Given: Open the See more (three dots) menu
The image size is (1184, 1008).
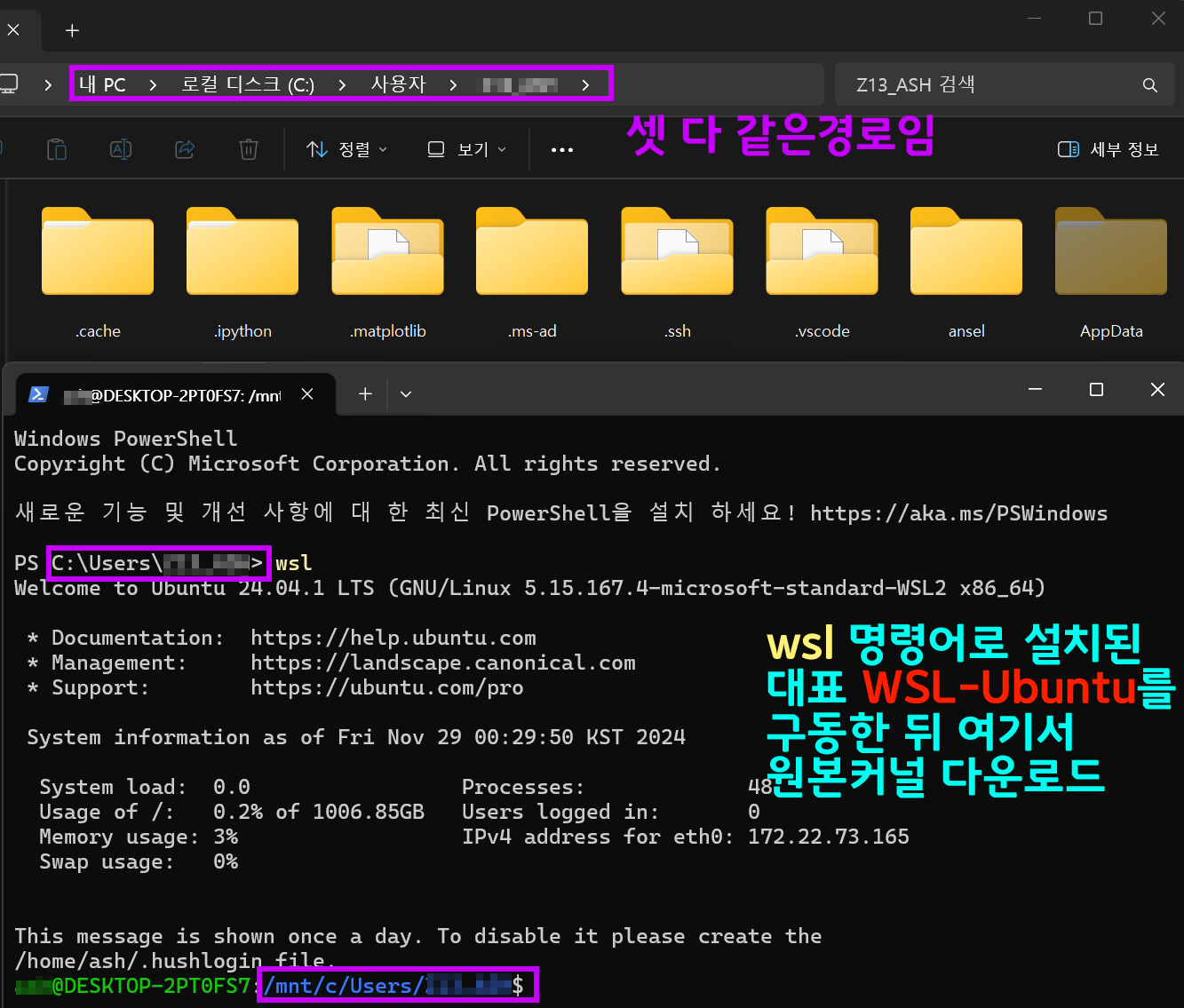Looking at the screenshot, I should [562, 150].
